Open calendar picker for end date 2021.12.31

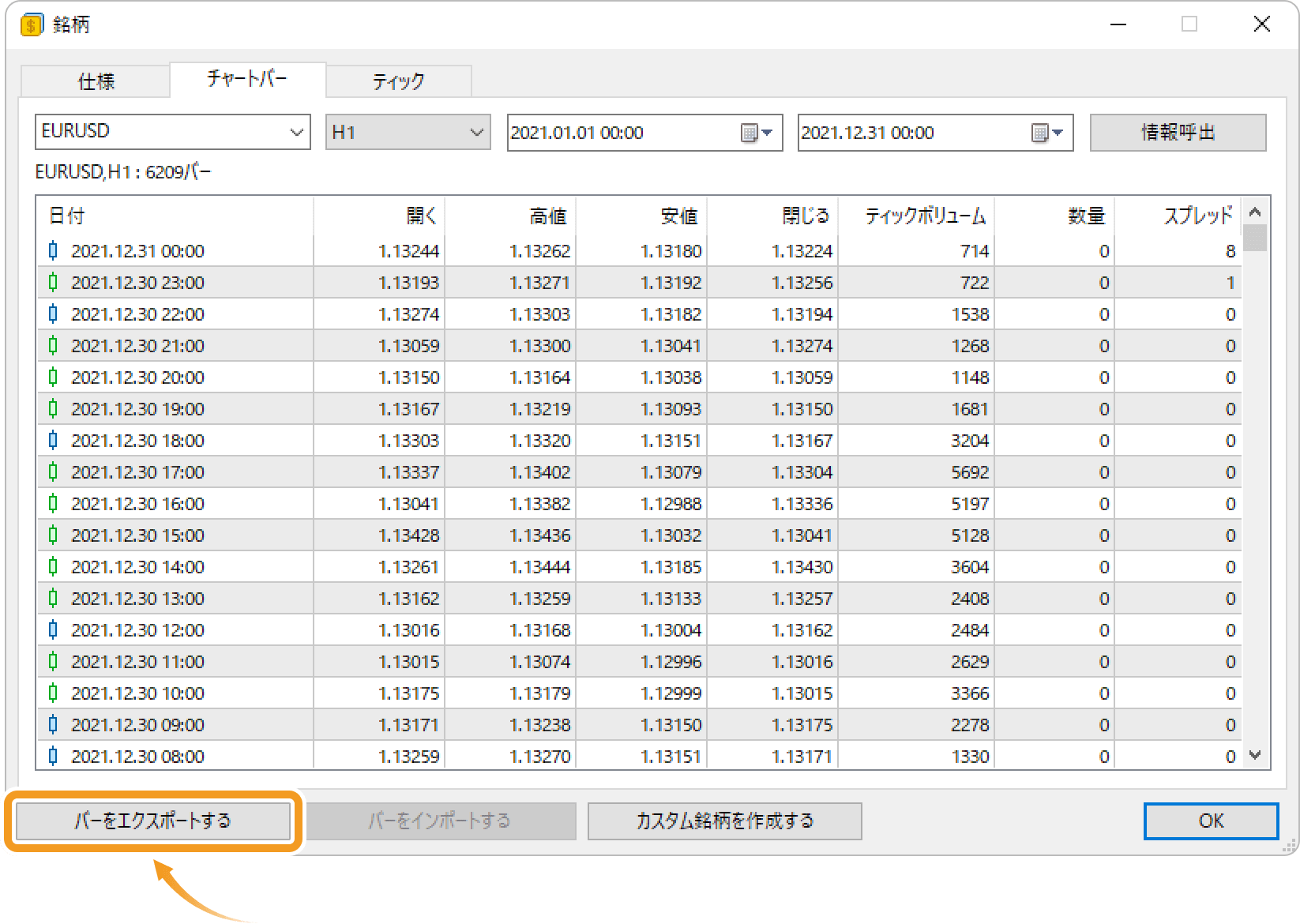pyautogui.click(x=1047, y=133)
